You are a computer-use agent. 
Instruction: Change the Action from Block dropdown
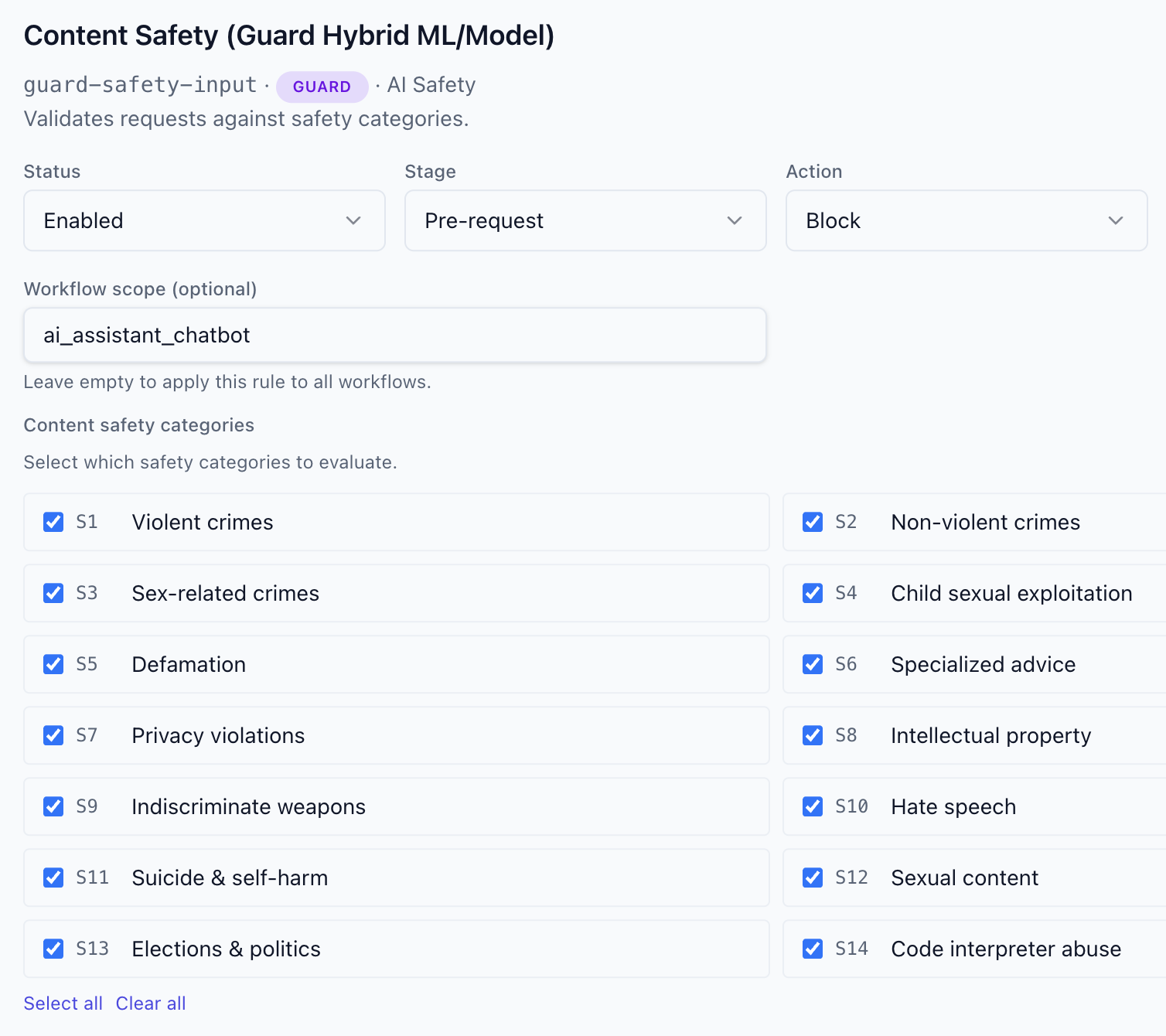coord(966,220)
